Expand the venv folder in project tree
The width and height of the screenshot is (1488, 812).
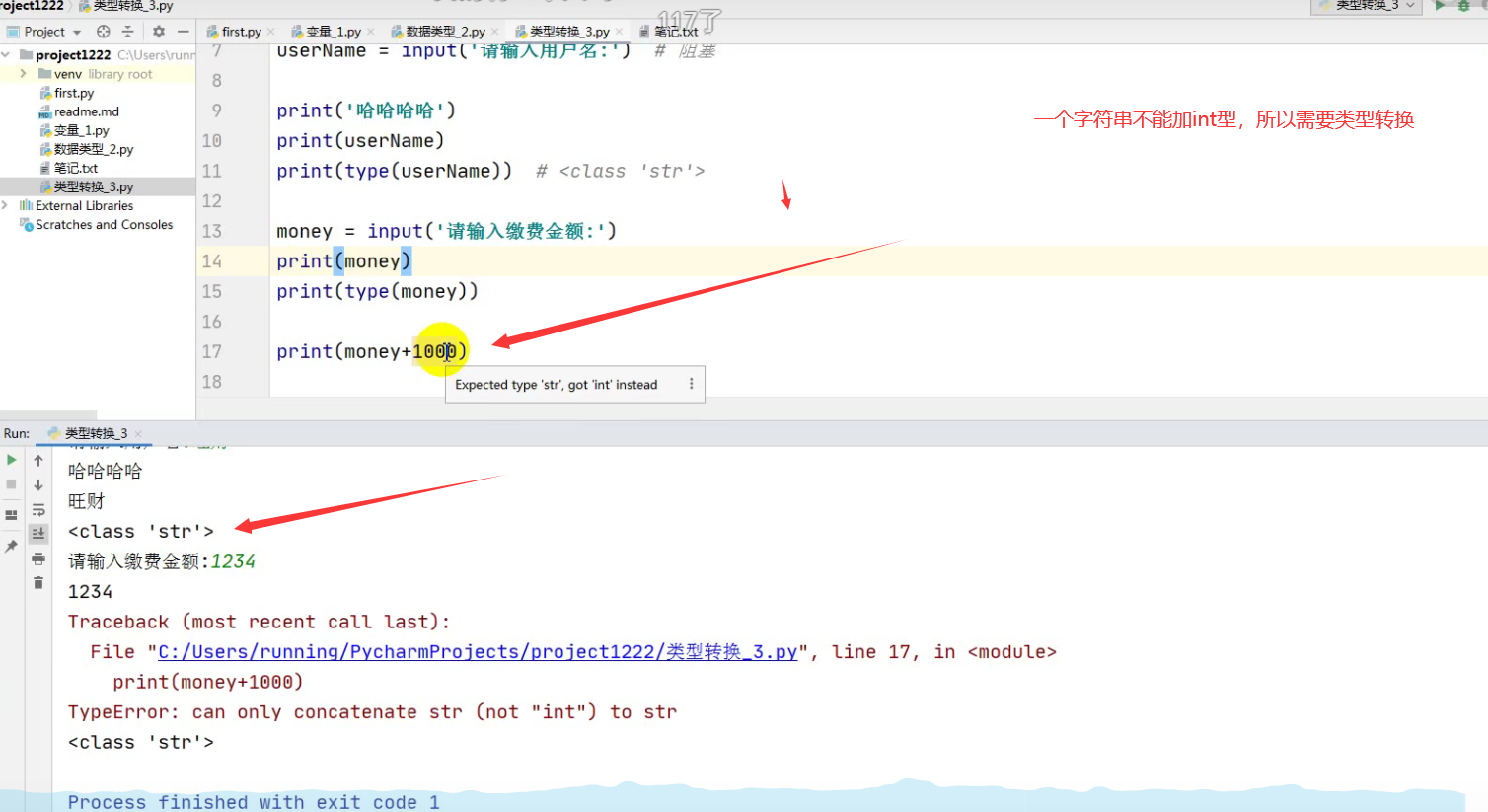pyautogui.click(x=23, y=74)
